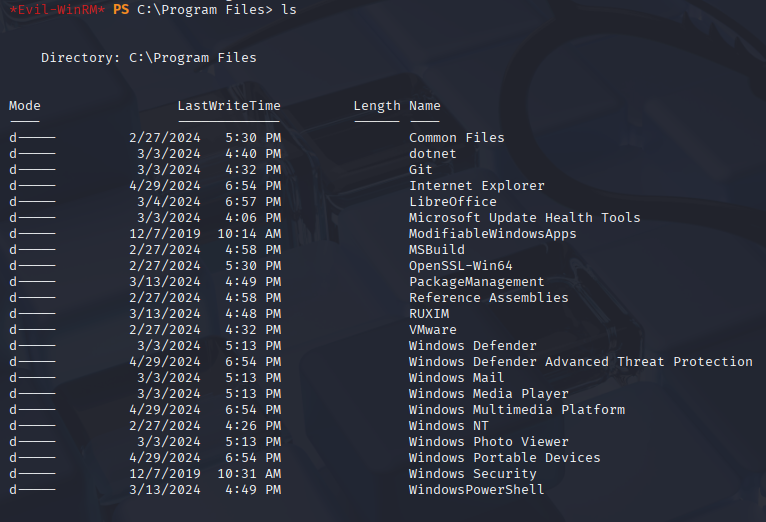766x522 pixels.
Task: Select the 'Windows Photo Viewer' directory name
Action: (489, 442)
